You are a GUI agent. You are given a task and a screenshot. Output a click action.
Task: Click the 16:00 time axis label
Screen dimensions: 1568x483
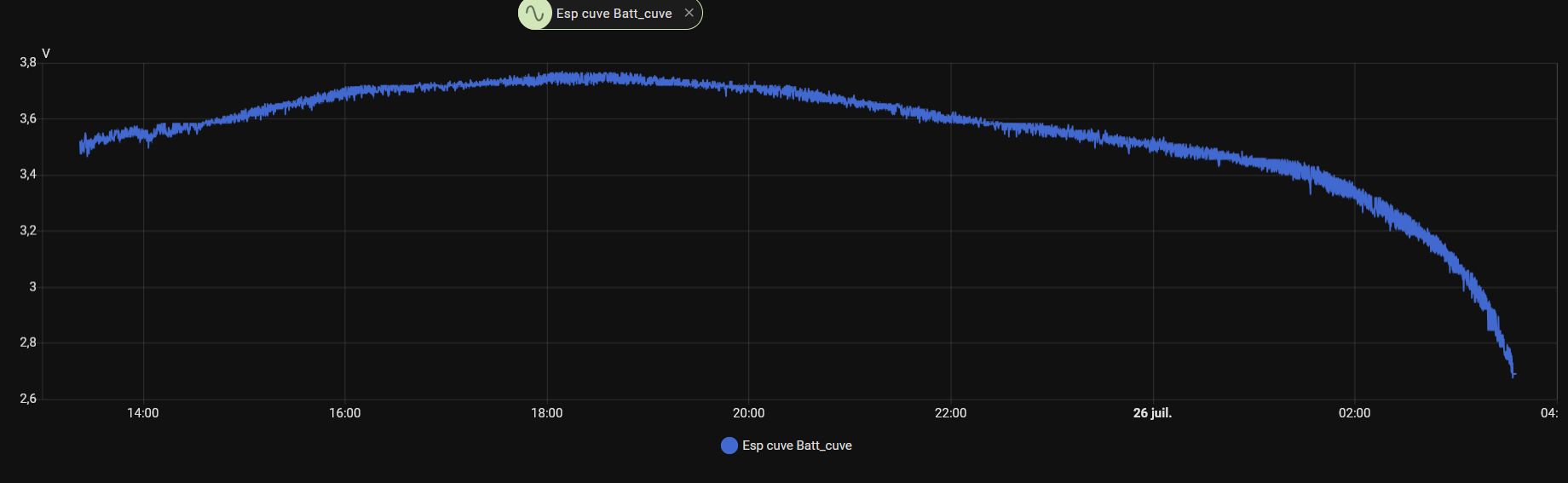coord(345,413)
